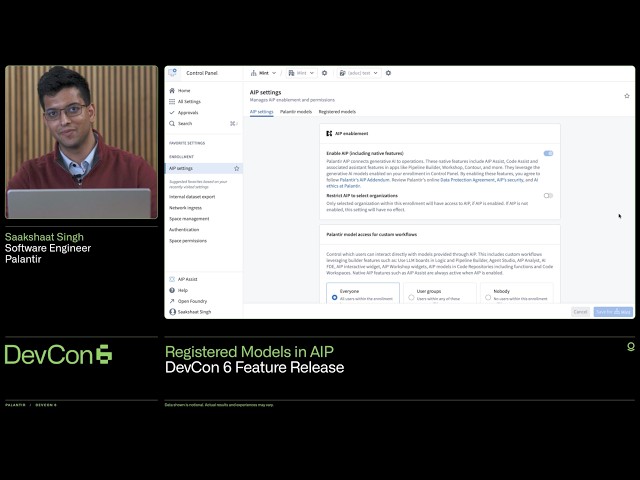Open Internal dataset export setting
The height and width of the screenshot is (480, 640).
[192, 197]
